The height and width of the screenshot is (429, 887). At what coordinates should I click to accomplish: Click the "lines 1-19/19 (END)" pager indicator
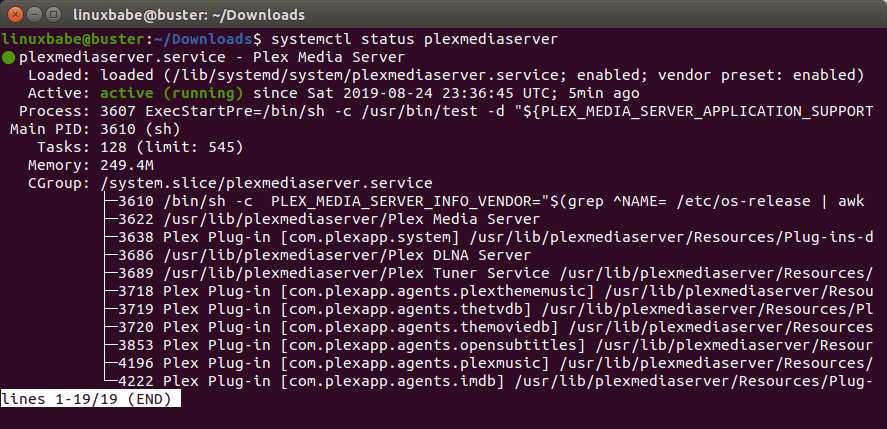tap(90, 399)
